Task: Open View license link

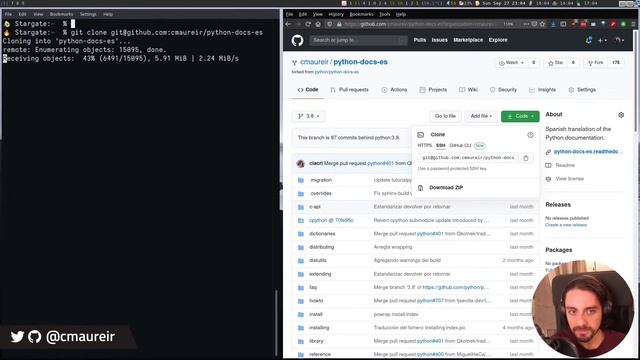Action: tap(569, 179)
